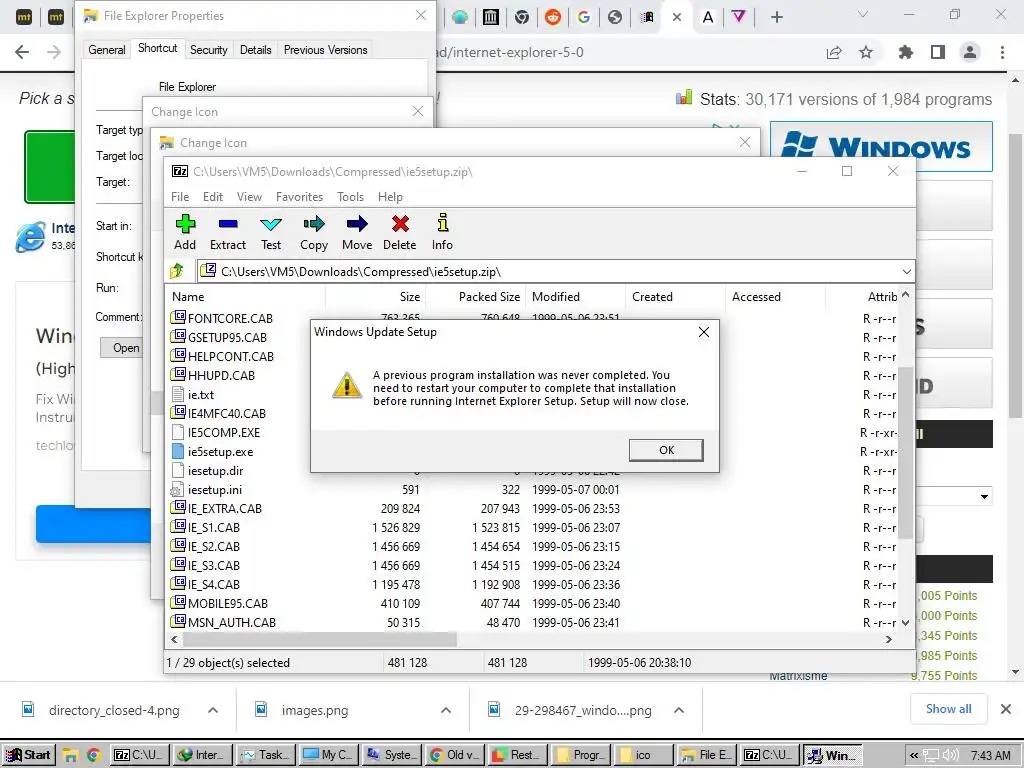
Task: Open the Help menu in 7-Zip
Action: pos(390,197)
